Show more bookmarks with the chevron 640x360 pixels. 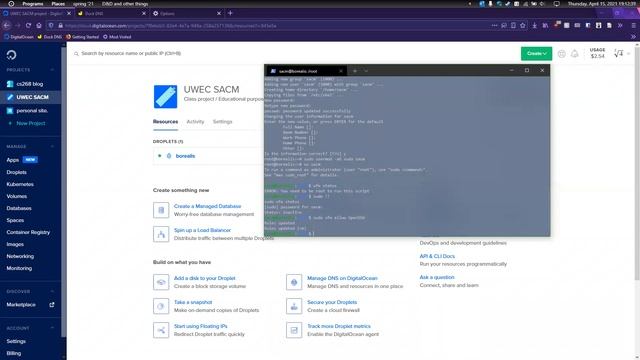pyautogui.click(x=633, y=37)
